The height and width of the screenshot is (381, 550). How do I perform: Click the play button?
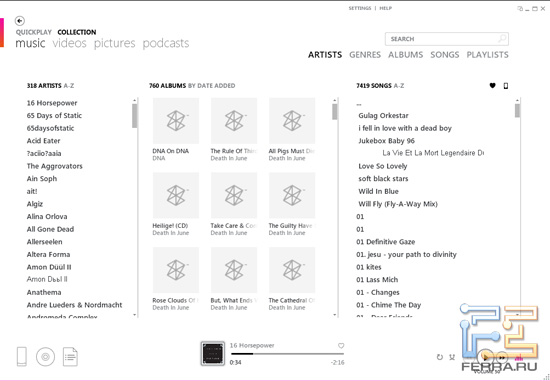tap(485, 357)
